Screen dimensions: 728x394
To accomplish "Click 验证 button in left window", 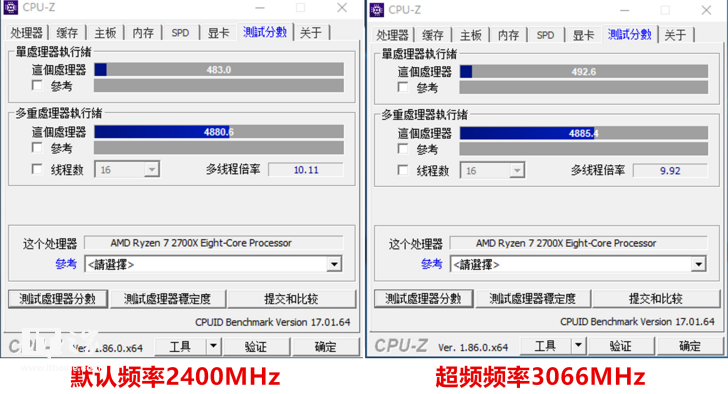I will [x=256, y=346].
